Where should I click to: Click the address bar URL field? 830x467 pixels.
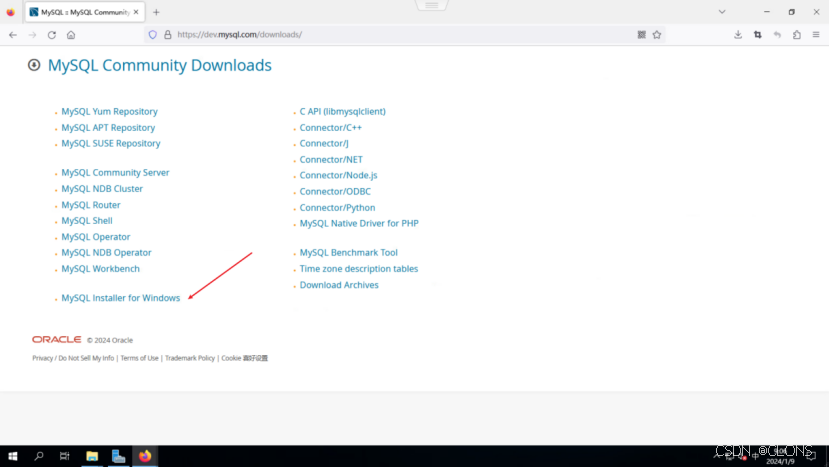pyautogui.click(x=402, y=35)
